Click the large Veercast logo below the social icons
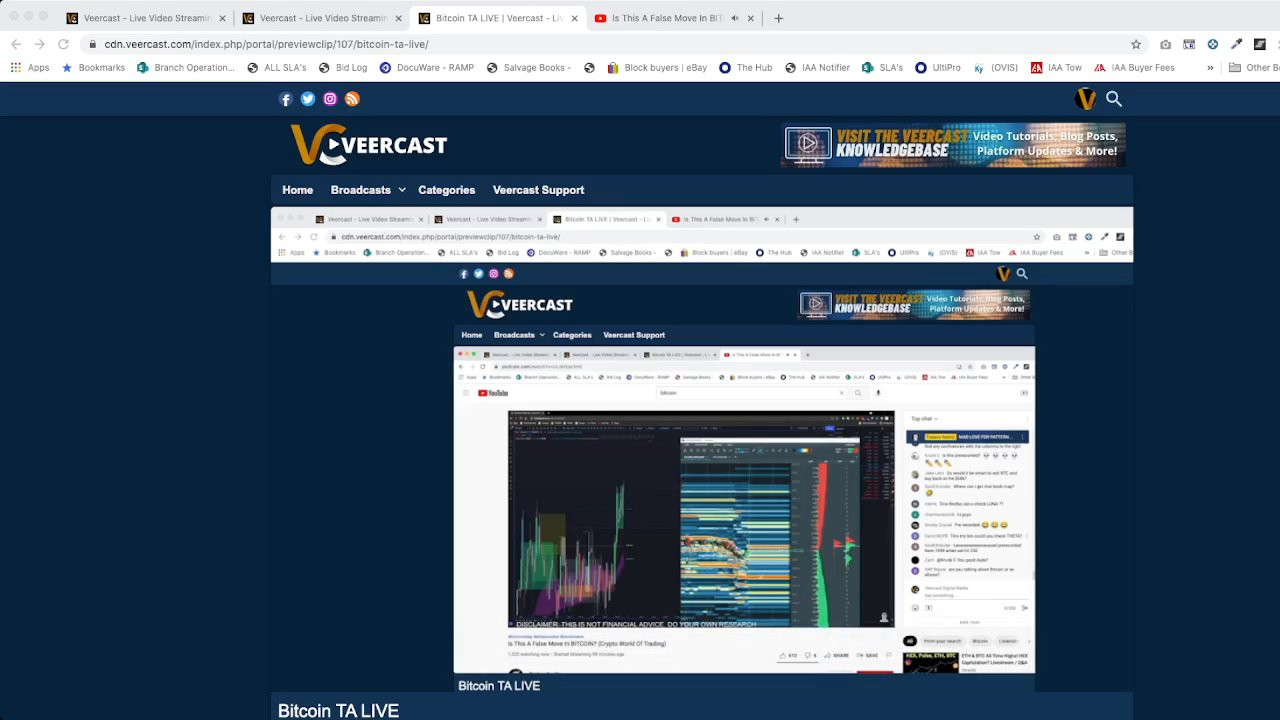 tap(369, 145)
